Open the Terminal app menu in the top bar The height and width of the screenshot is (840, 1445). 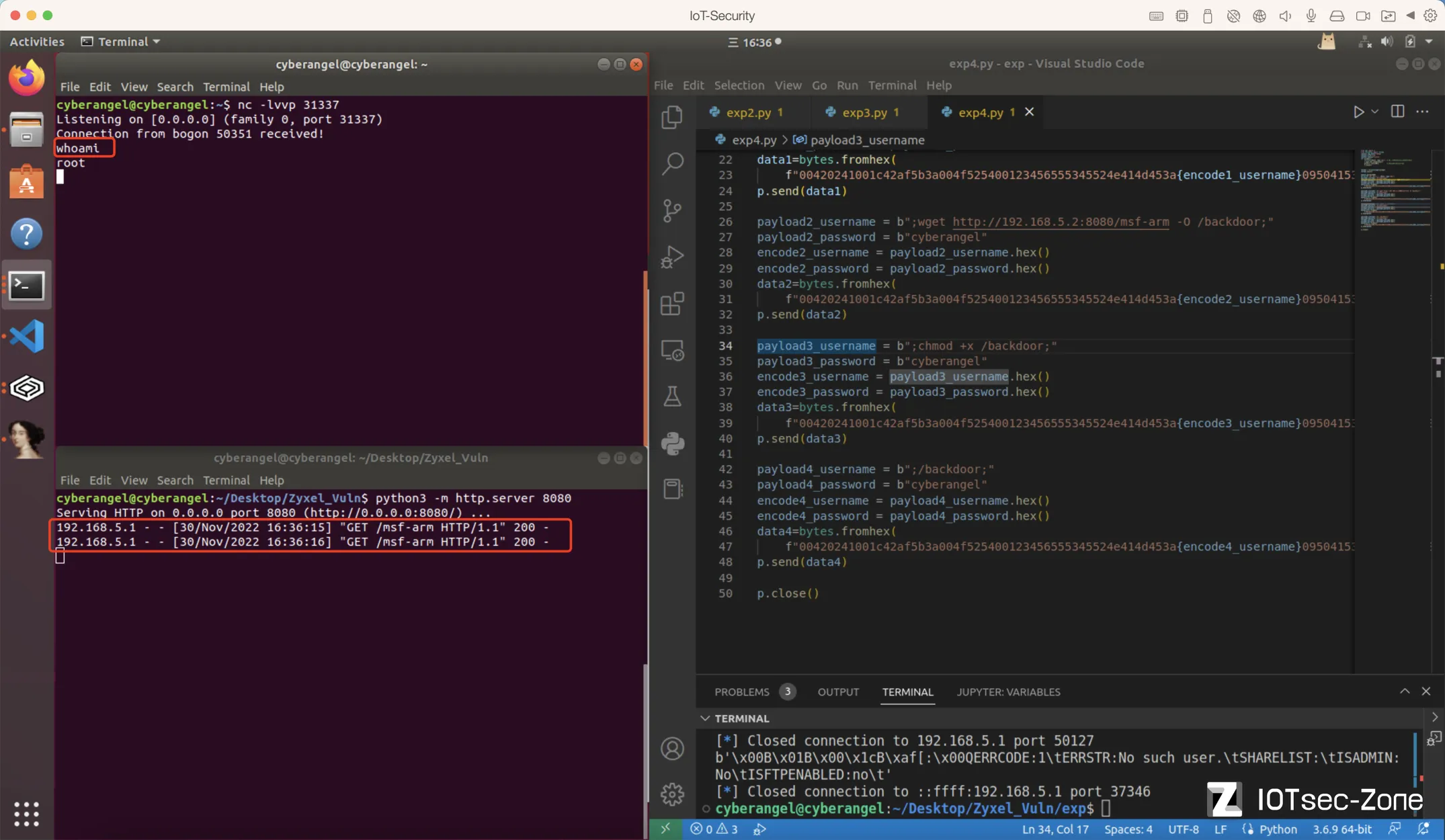tap(121, 42)
